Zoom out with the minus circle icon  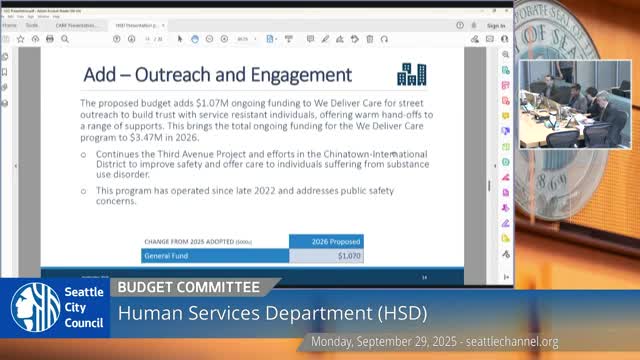(209, 39)
